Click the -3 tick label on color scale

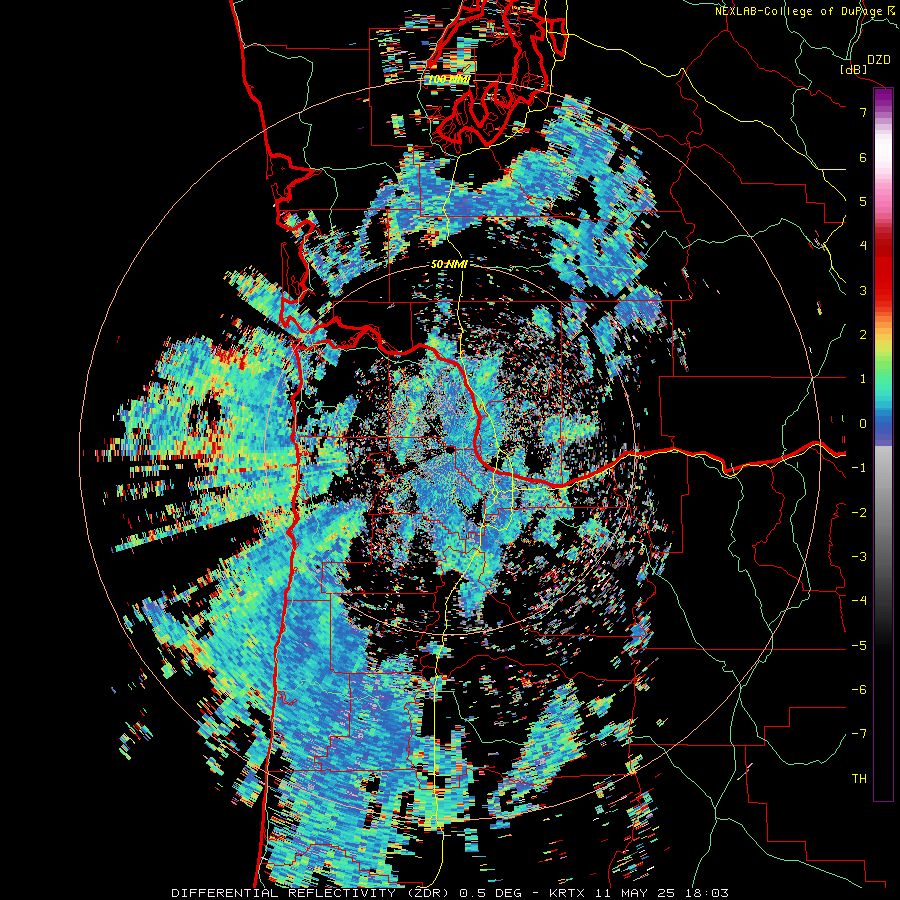point(859,557)
